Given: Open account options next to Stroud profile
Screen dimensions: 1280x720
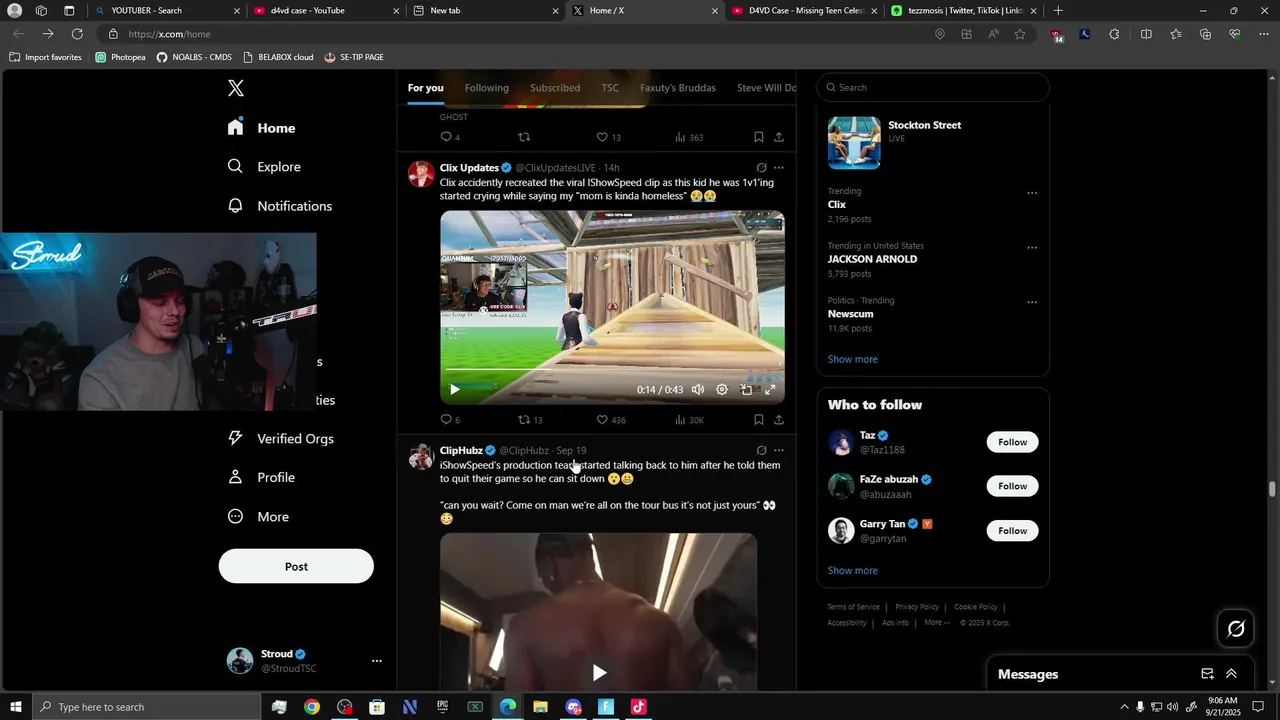Looking at the screenshot, I should [376, 661].
